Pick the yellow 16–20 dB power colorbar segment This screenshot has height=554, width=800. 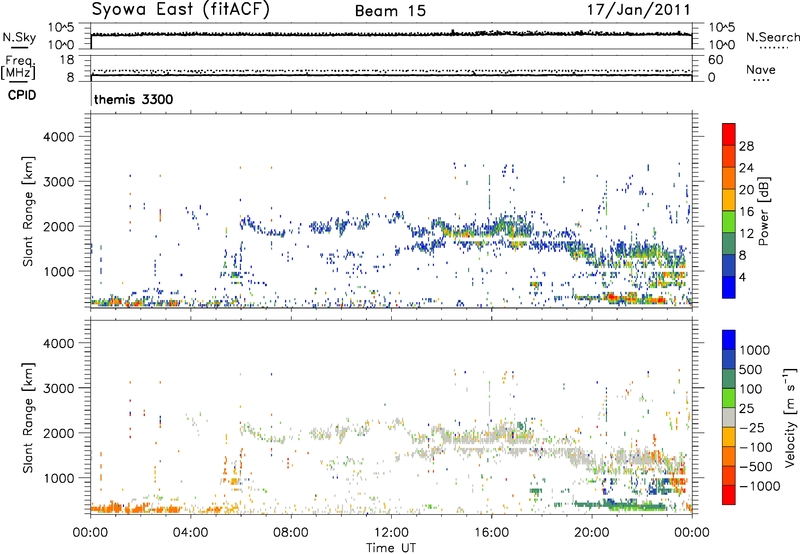tap(729, 200)
